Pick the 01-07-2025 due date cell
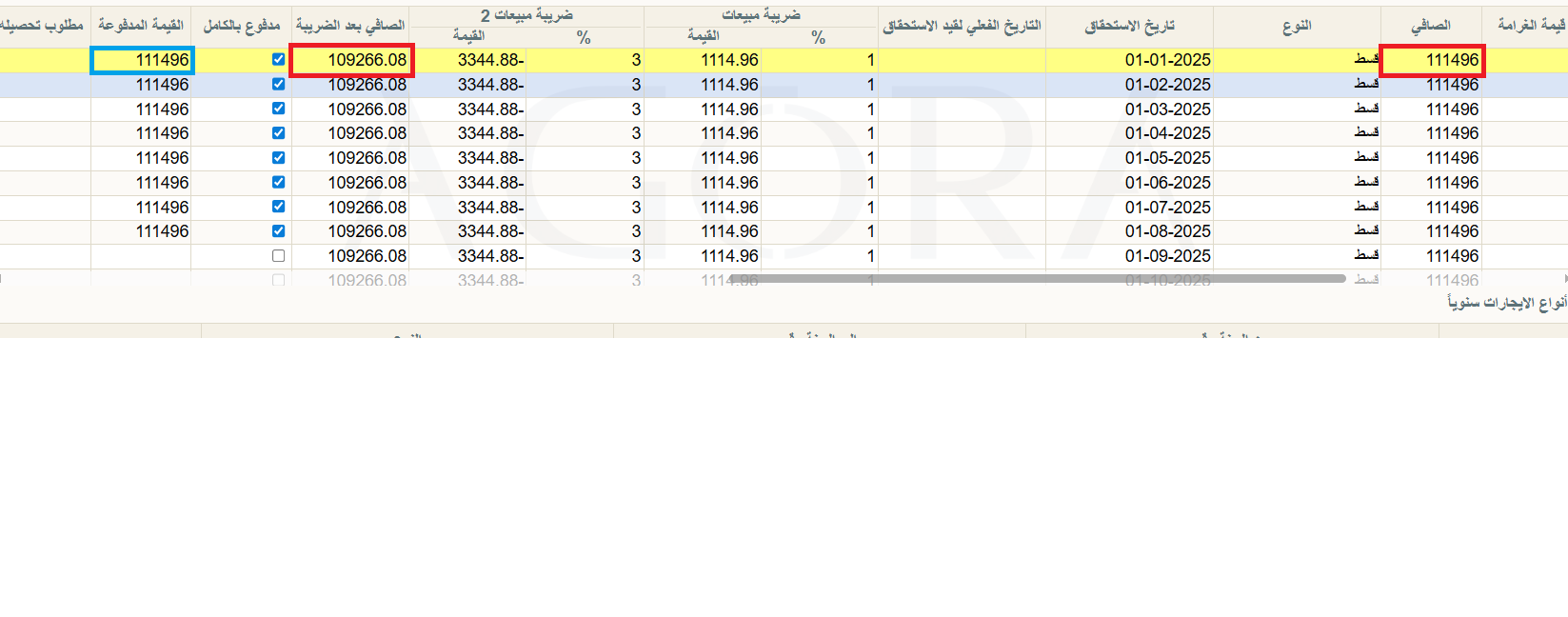1568x617 pixels. point(1129,208)
